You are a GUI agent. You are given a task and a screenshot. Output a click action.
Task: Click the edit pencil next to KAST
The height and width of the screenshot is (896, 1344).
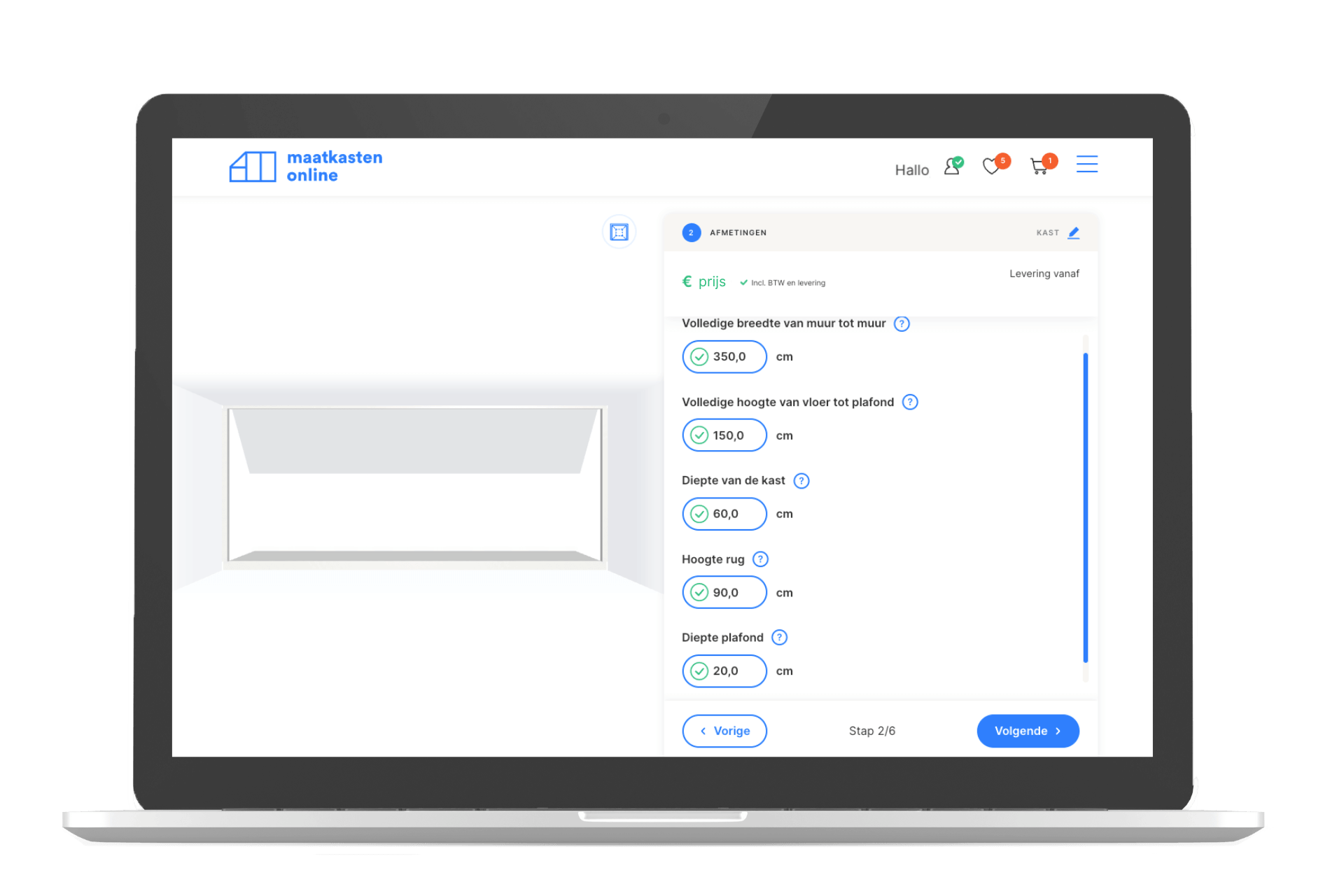point(1074,232)
